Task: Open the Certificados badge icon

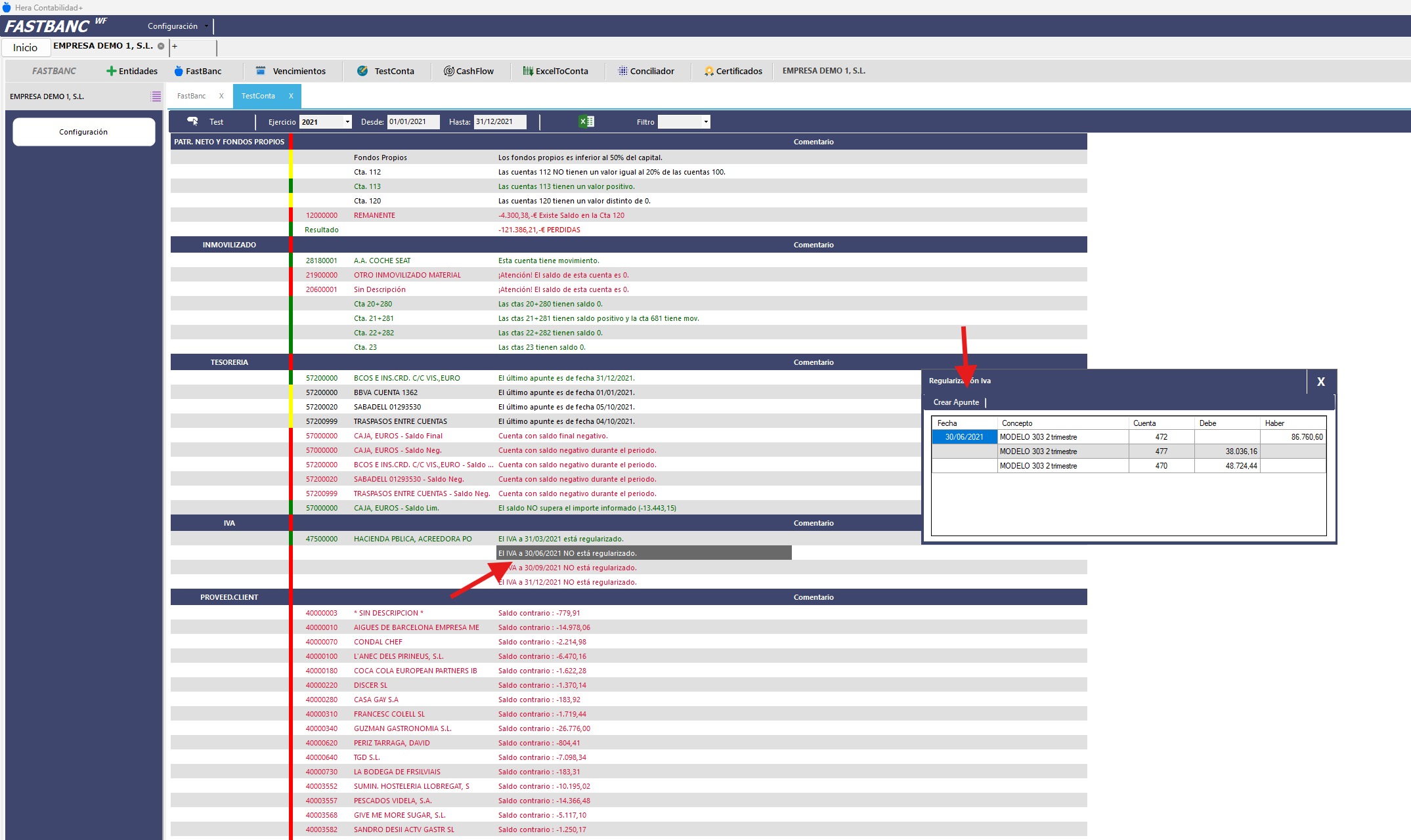Action: point(708,71)
